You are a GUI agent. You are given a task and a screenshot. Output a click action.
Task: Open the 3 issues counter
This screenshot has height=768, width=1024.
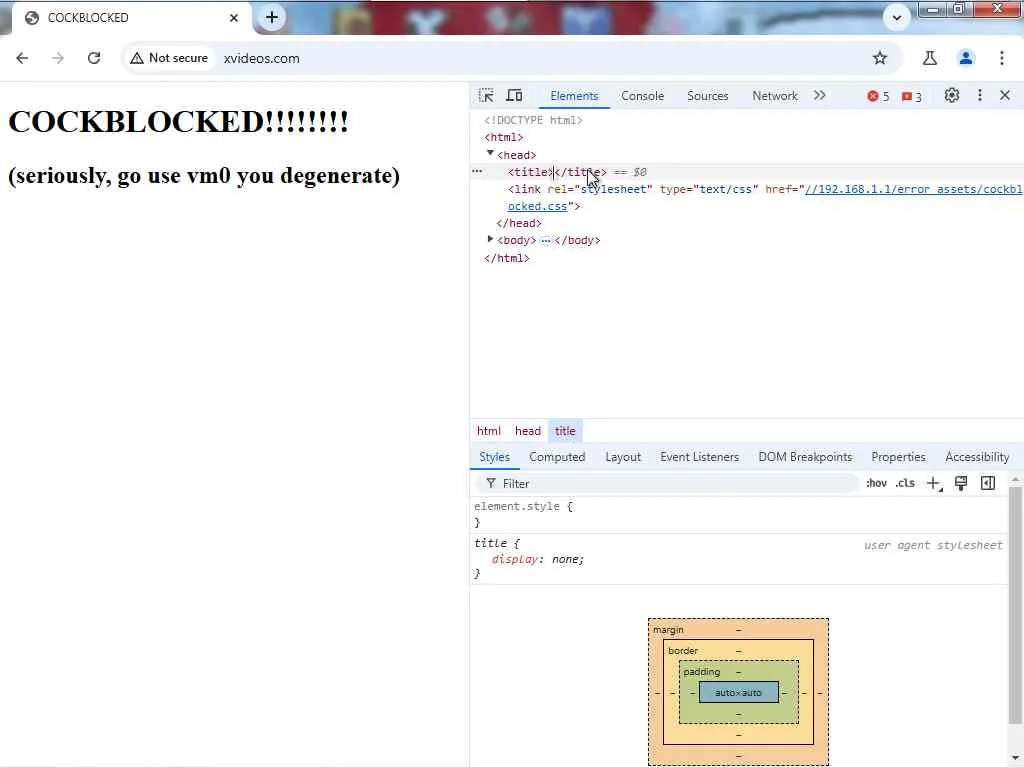coord(912,97)
